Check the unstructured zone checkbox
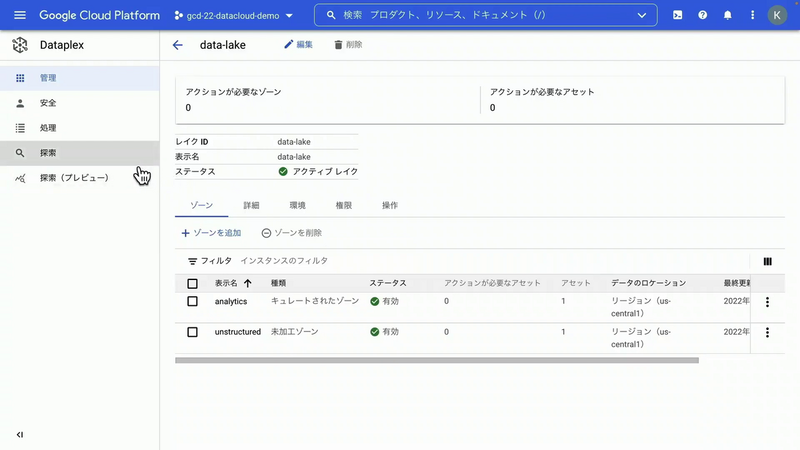Screen dimensions: 800x450 click(x=192, y=332)
